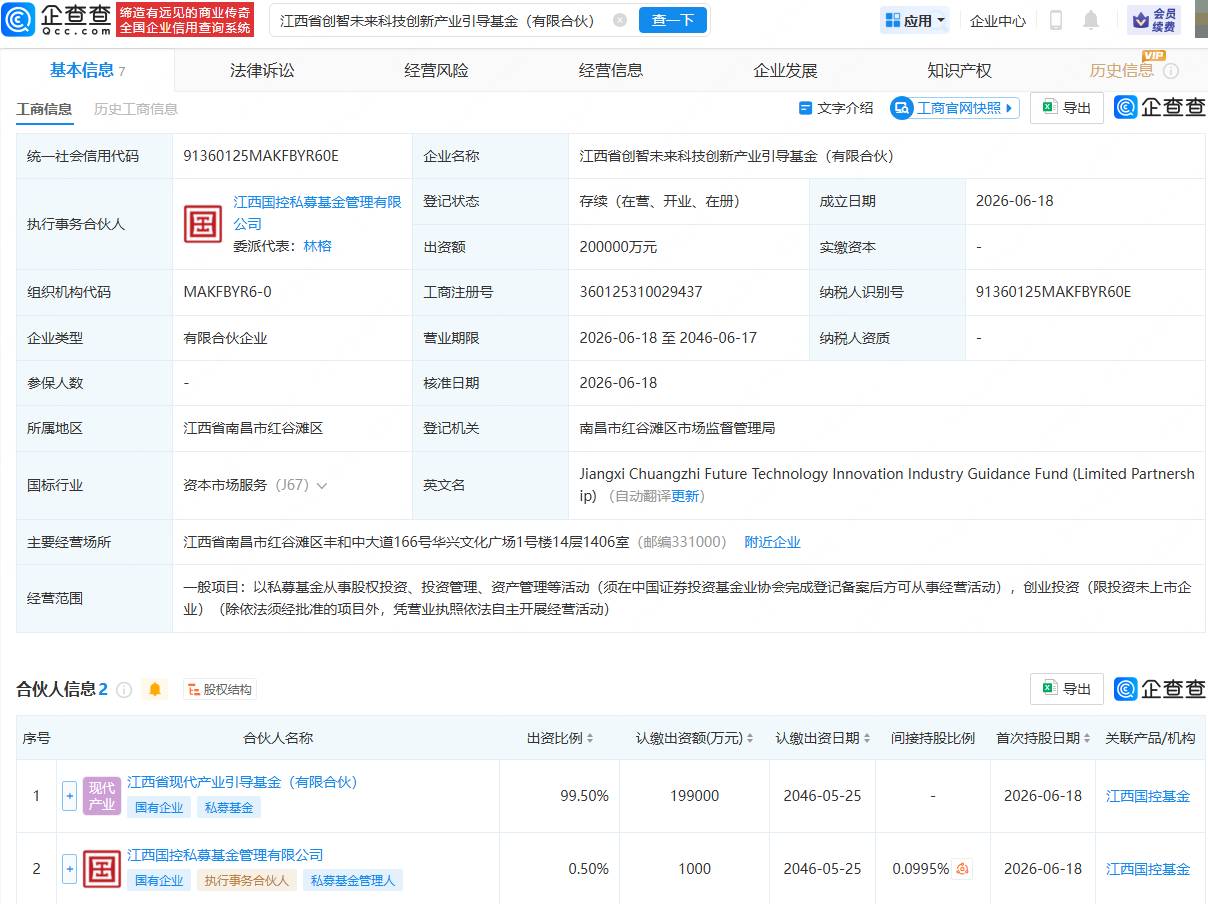Click 国有企业 tag in partner row 1
Viewport: 1208px width, 904px height.
coord(159,807)
